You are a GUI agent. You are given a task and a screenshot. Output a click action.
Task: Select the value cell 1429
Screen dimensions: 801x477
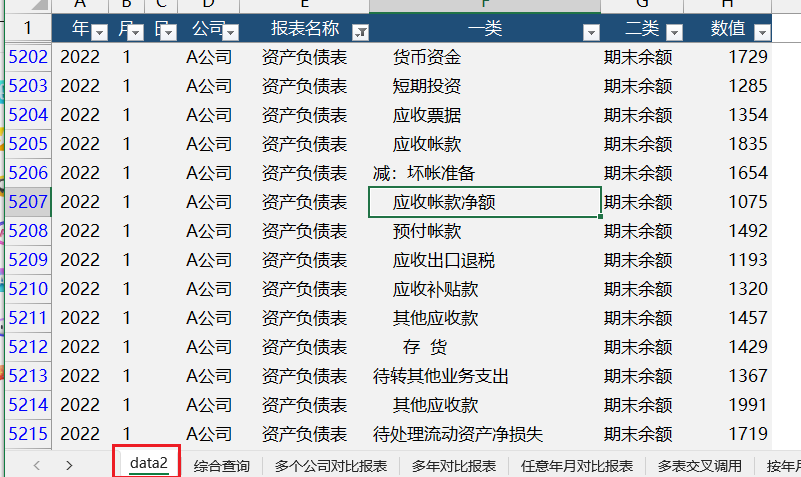click(727, 347)
